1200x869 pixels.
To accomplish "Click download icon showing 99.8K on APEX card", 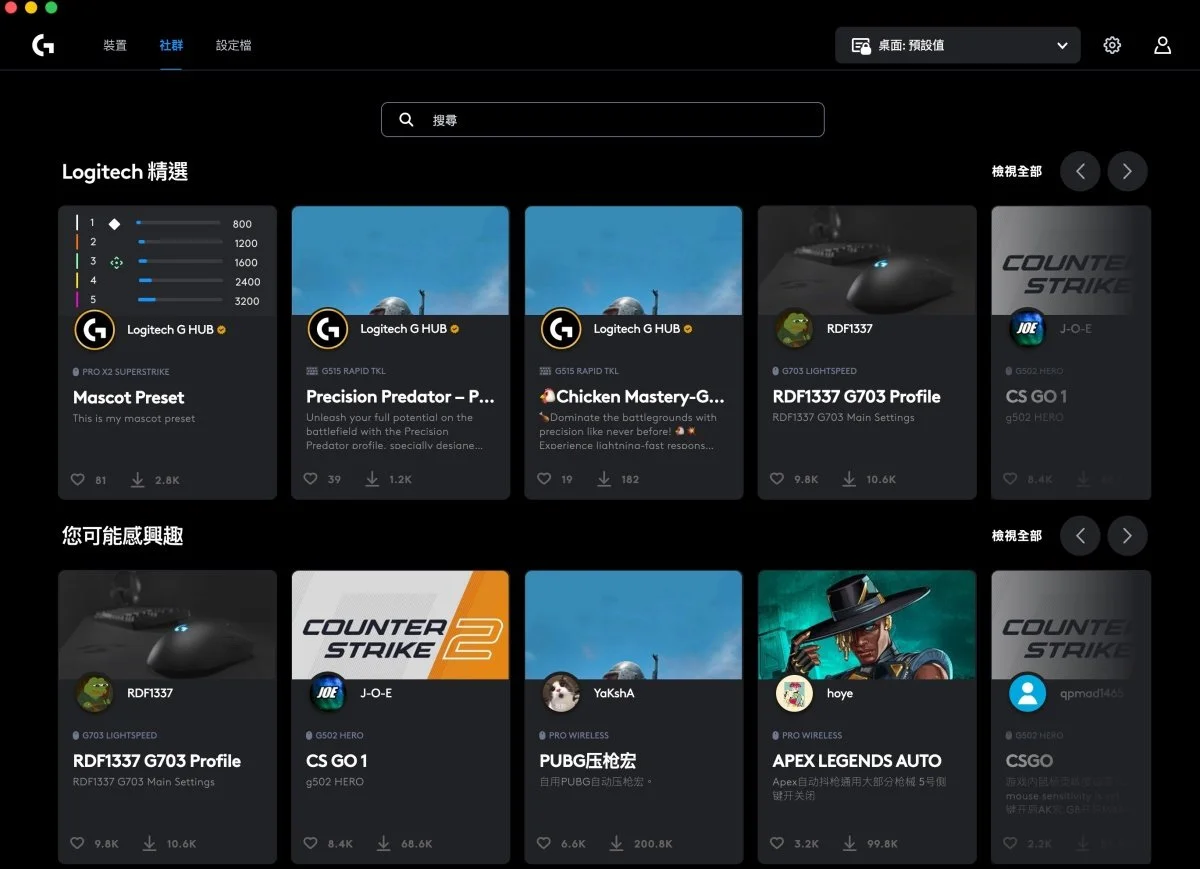I will pos(849,843).
